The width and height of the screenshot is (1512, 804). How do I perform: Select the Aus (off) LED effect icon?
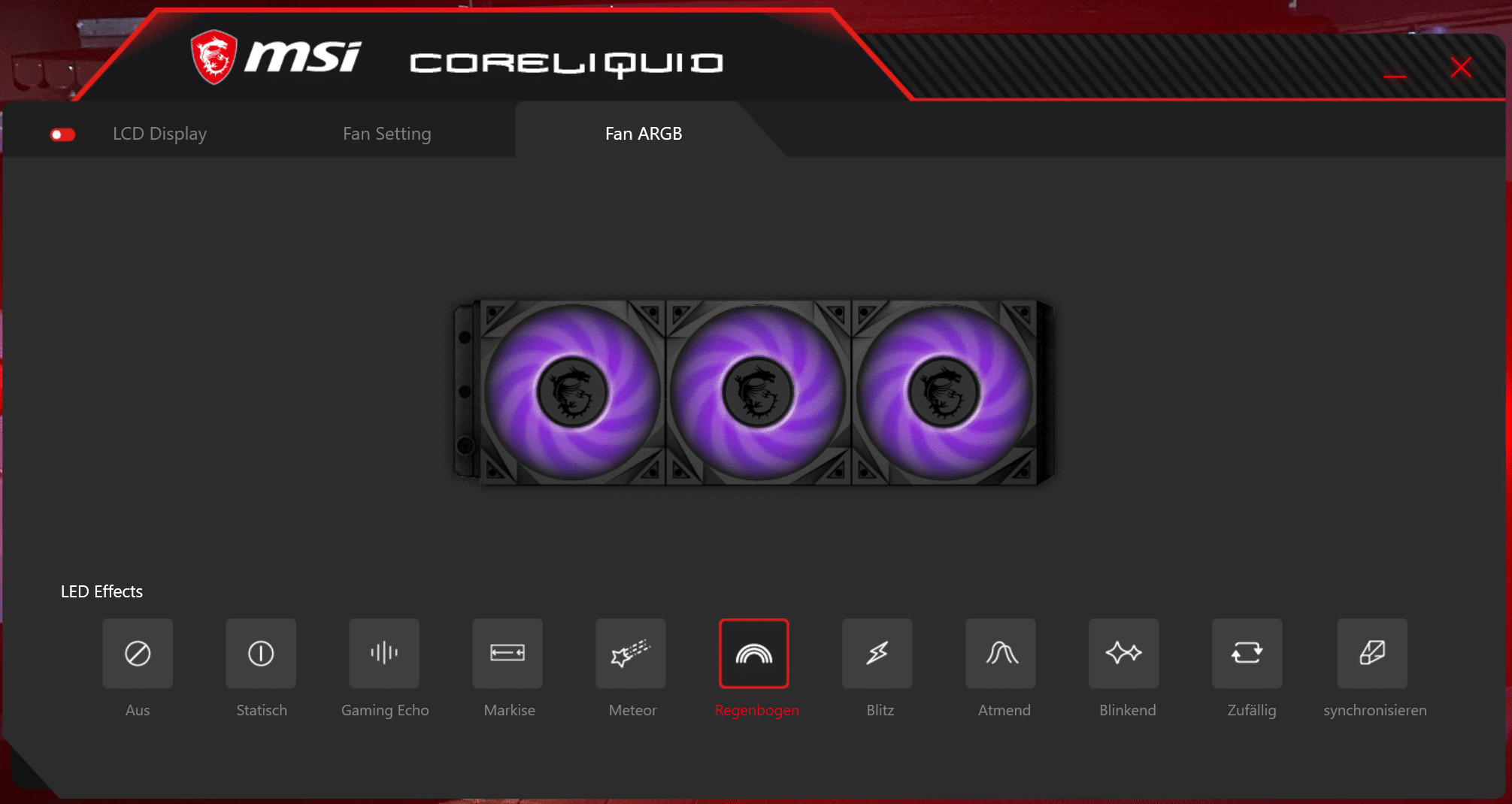click(138, 653)
